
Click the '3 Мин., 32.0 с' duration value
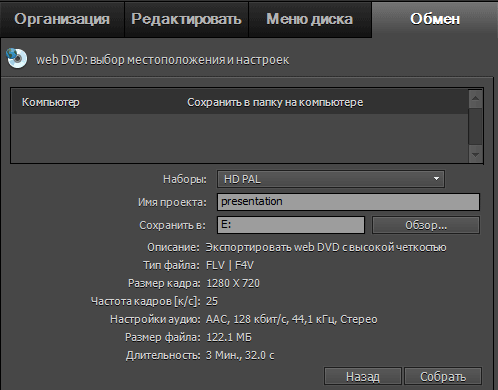point(240,355)
